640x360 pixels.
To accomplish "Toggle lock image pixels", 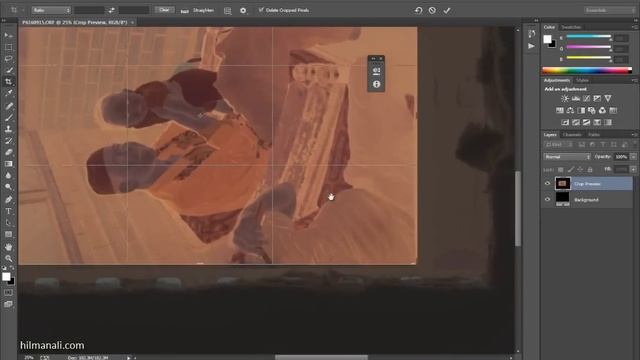I will [x=571, y=169].
